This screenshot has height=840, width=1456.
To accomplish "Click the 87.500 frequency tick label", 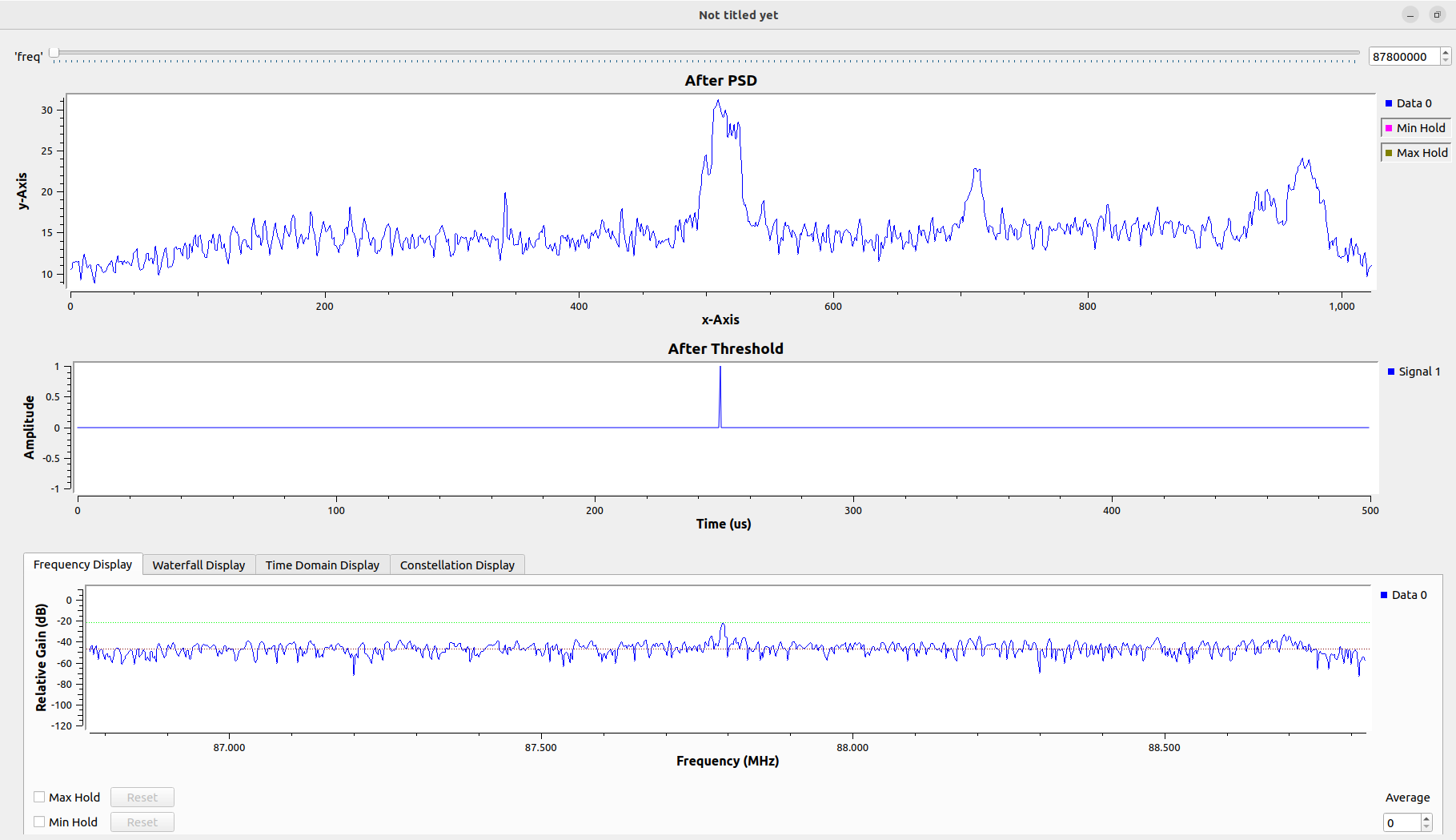I will [540, 747].
